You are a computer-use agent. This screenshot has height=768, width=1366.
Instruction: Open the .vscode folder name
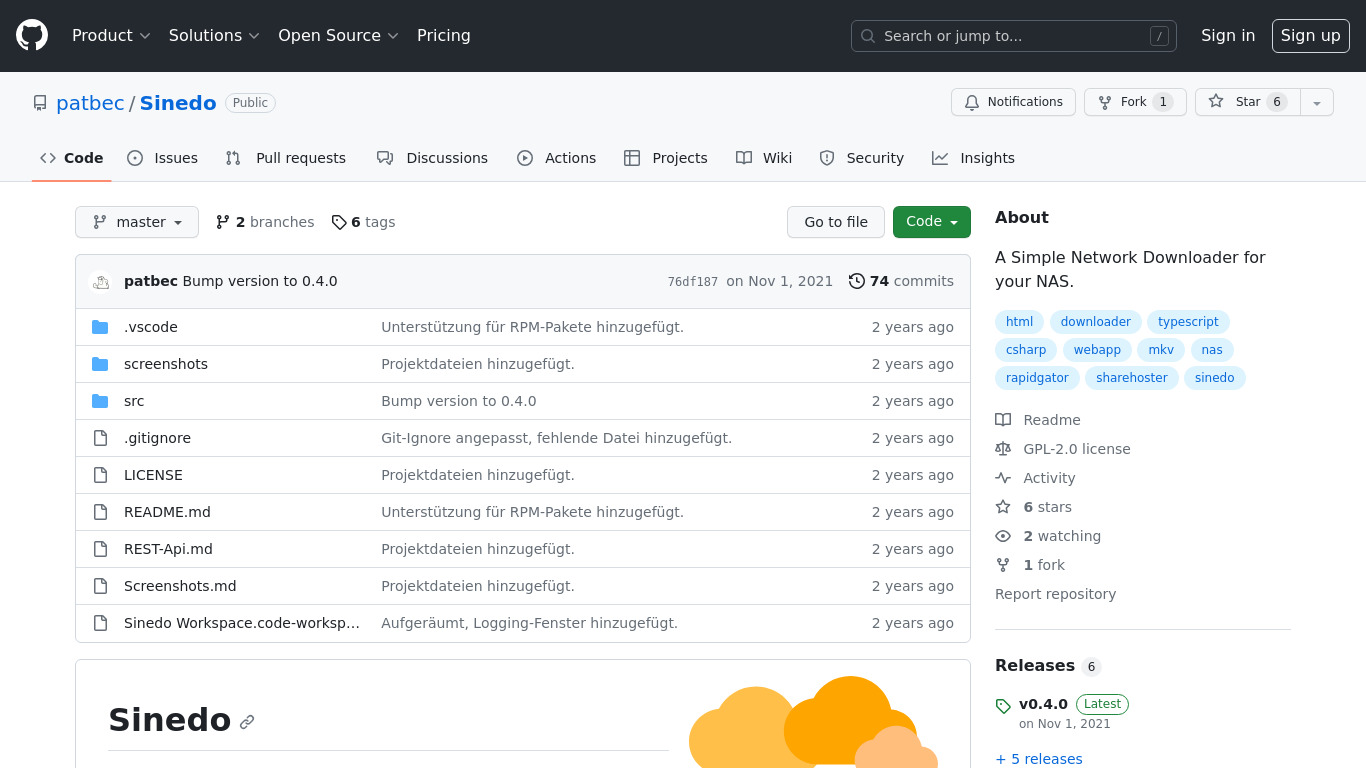(x=151, y=327)
